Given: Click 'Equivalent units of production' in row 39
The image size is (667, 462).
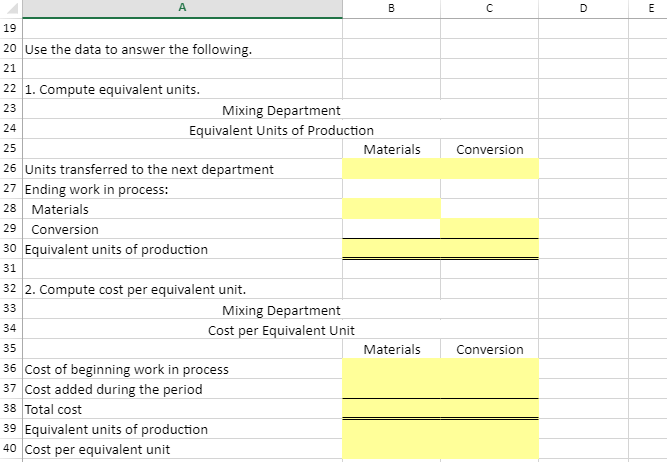Looking at the screenshot, I should pyautogui.click(x=116, y=429).
